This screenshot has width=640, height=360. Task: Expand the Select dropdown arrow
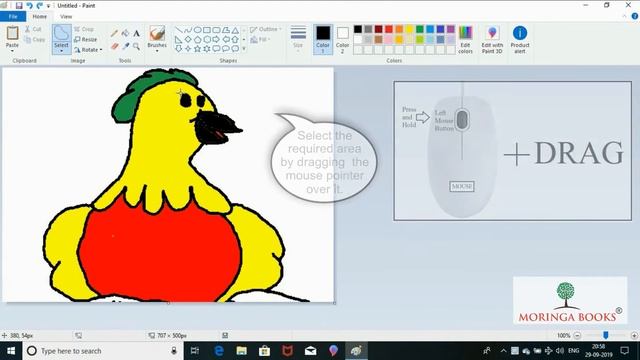coord(62,51)
